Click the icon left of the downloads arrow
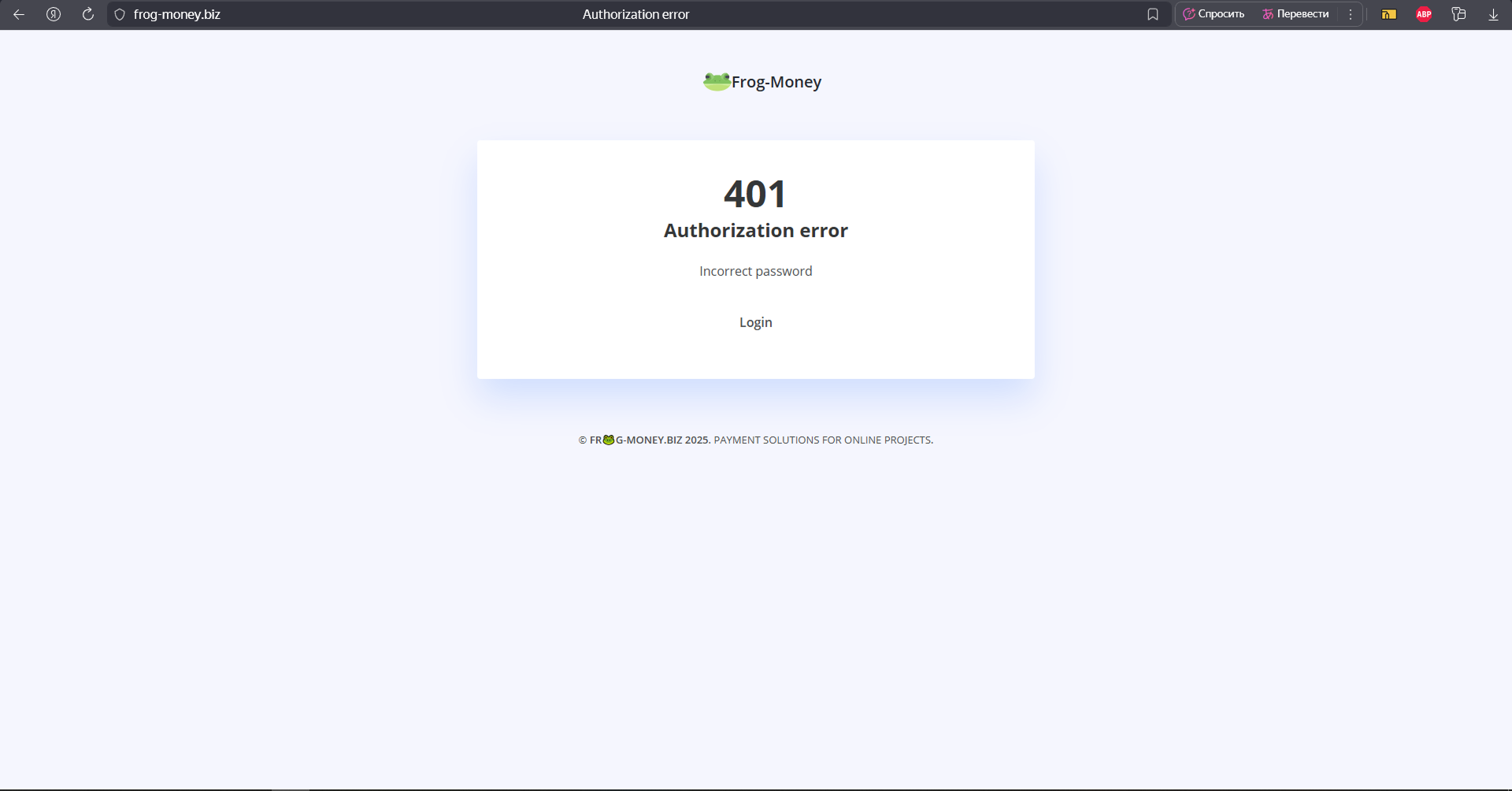 pyautogui.click(x=1458, y=14)
